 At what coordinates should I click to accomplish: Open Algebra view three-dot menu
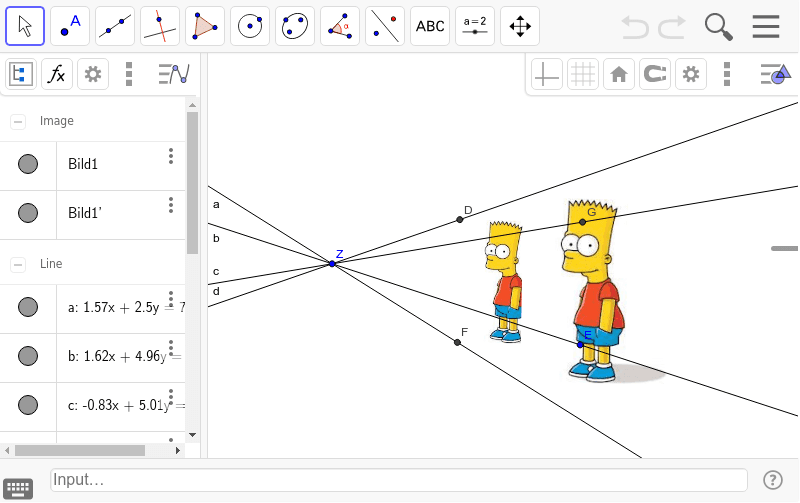point(129,74)
